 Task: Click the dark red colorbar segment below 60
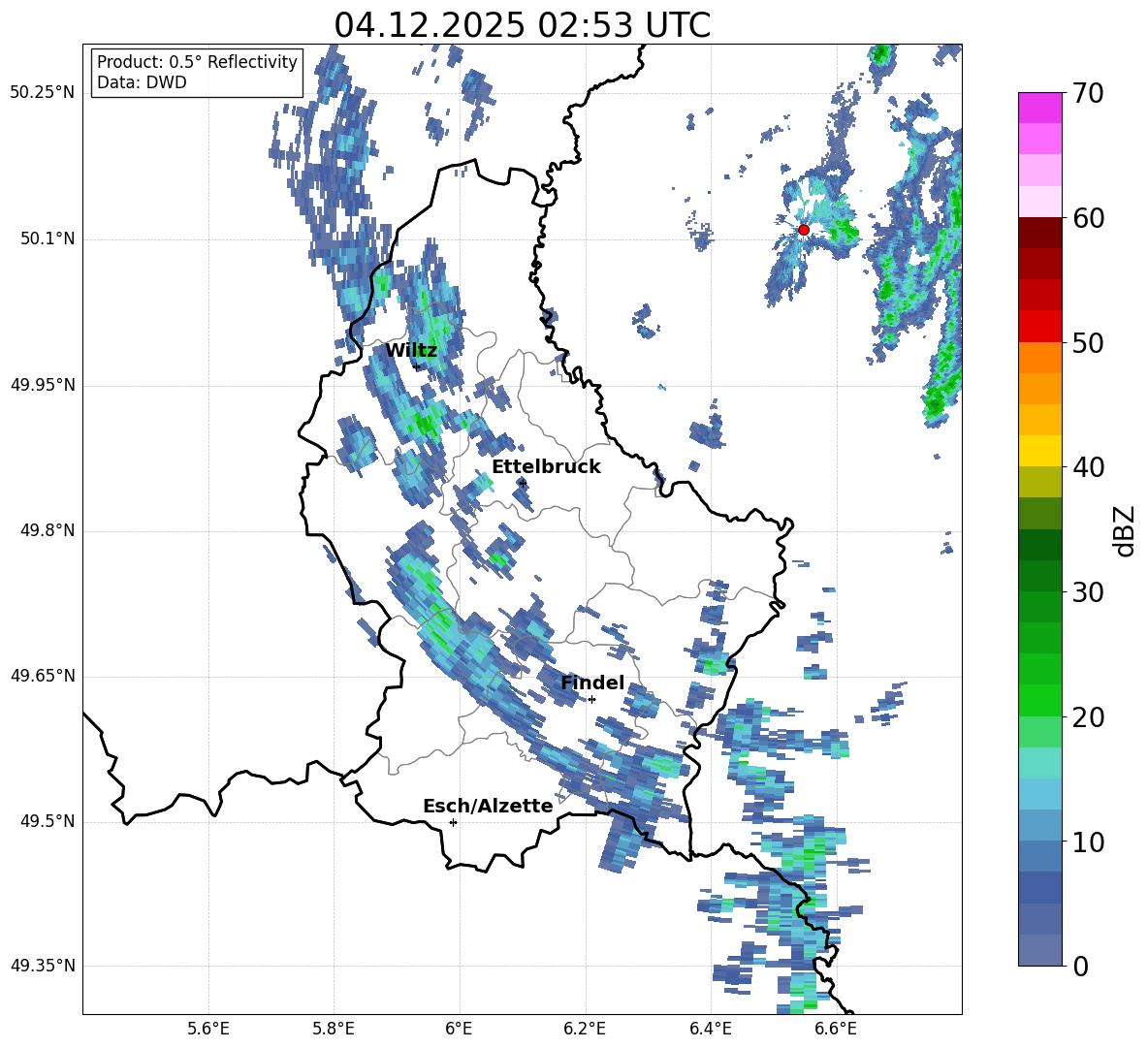(1039, 233)
